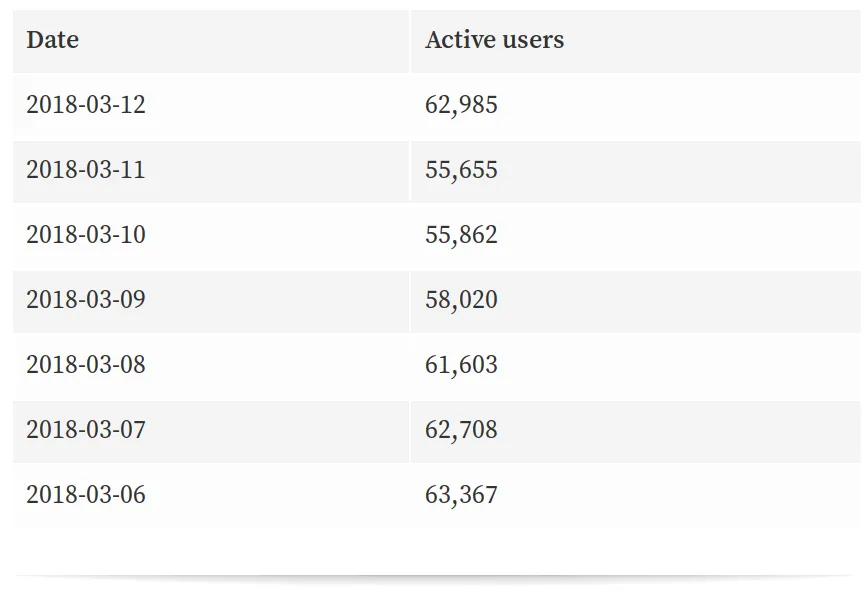Click the shadow divider below the table
The width and height of the screenshot is (864, 598).
(432, 577)
